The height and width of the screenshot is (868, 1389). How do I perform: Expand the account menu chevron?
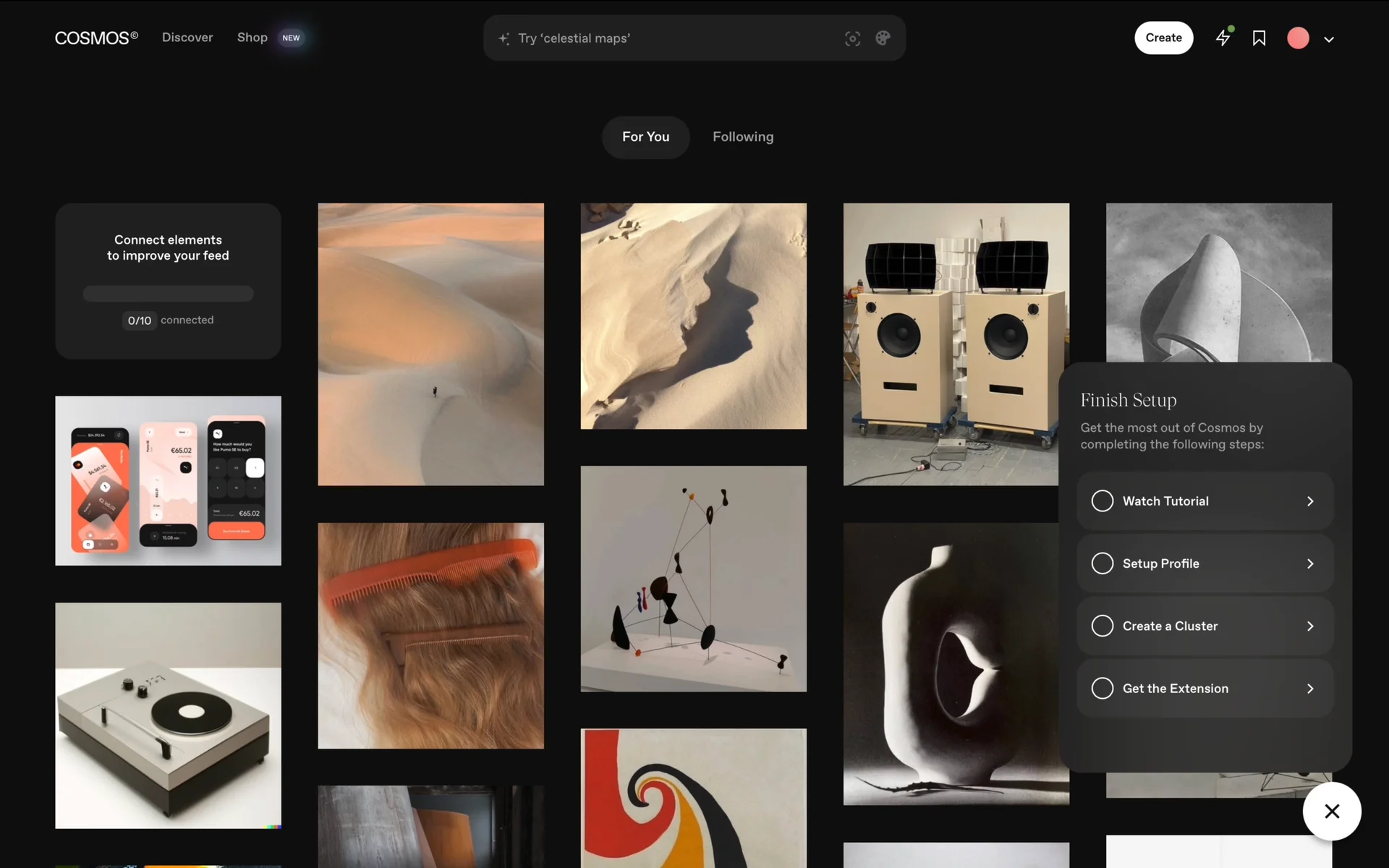pos(1329,39)
